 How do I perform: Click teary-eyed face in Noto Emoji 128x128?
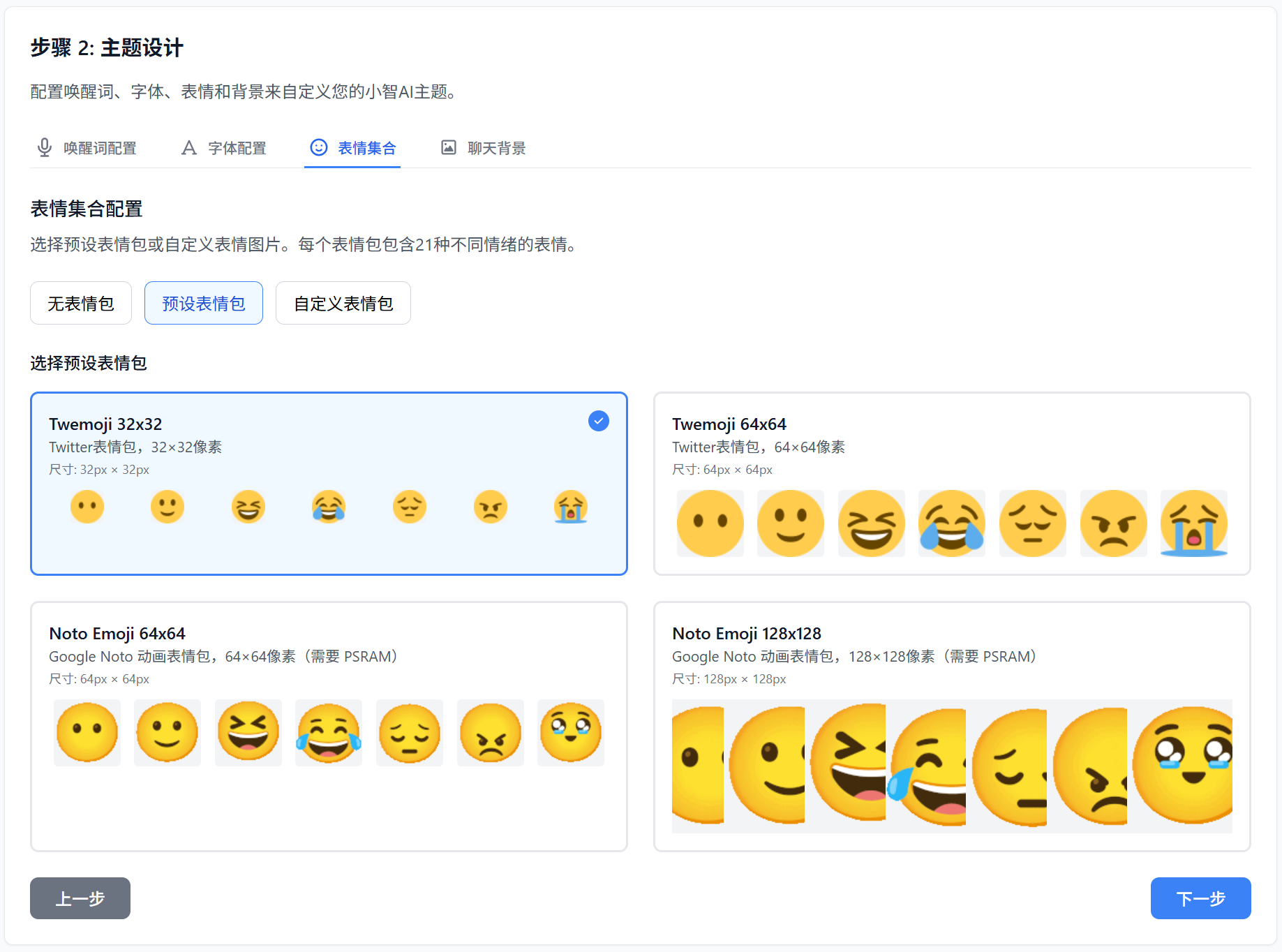point(1182,765)
